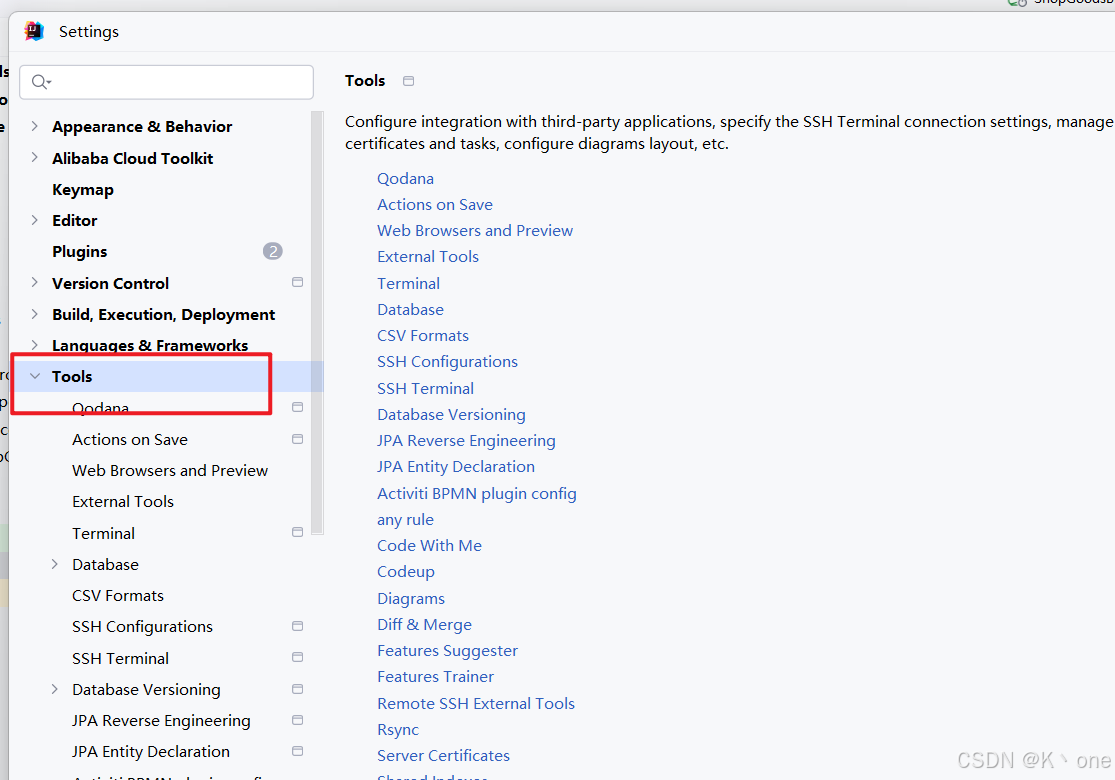Screen dimensions: 1115x780
Task: Click the settings tree vertical scrollbar
Action: point(317,322)
